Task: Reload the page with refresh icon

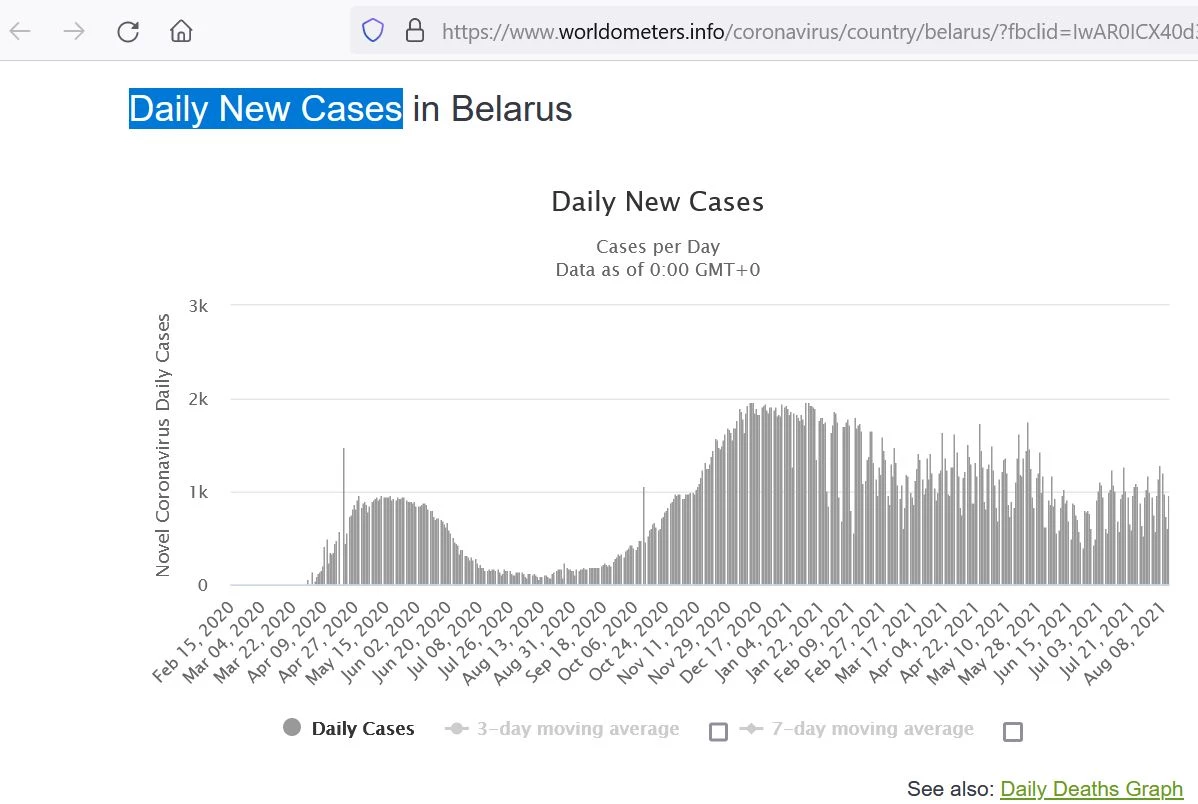Action: (x=128, y=31)
